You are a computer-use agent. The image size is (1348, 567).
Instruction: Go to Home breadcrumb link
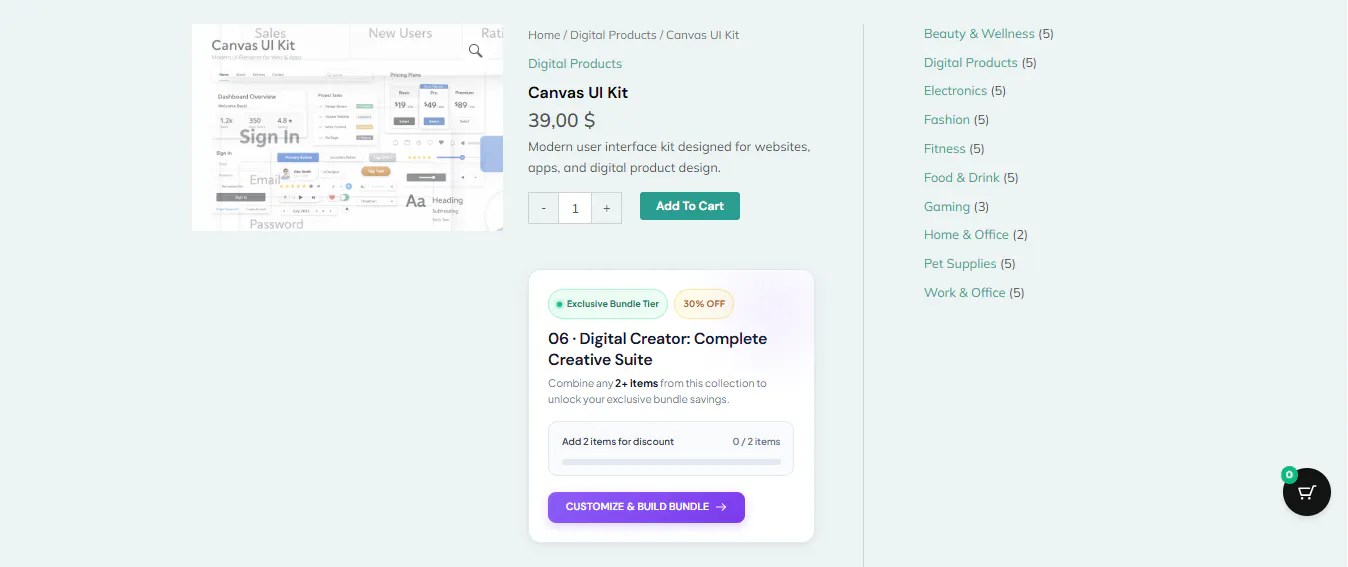click(544, 35)
